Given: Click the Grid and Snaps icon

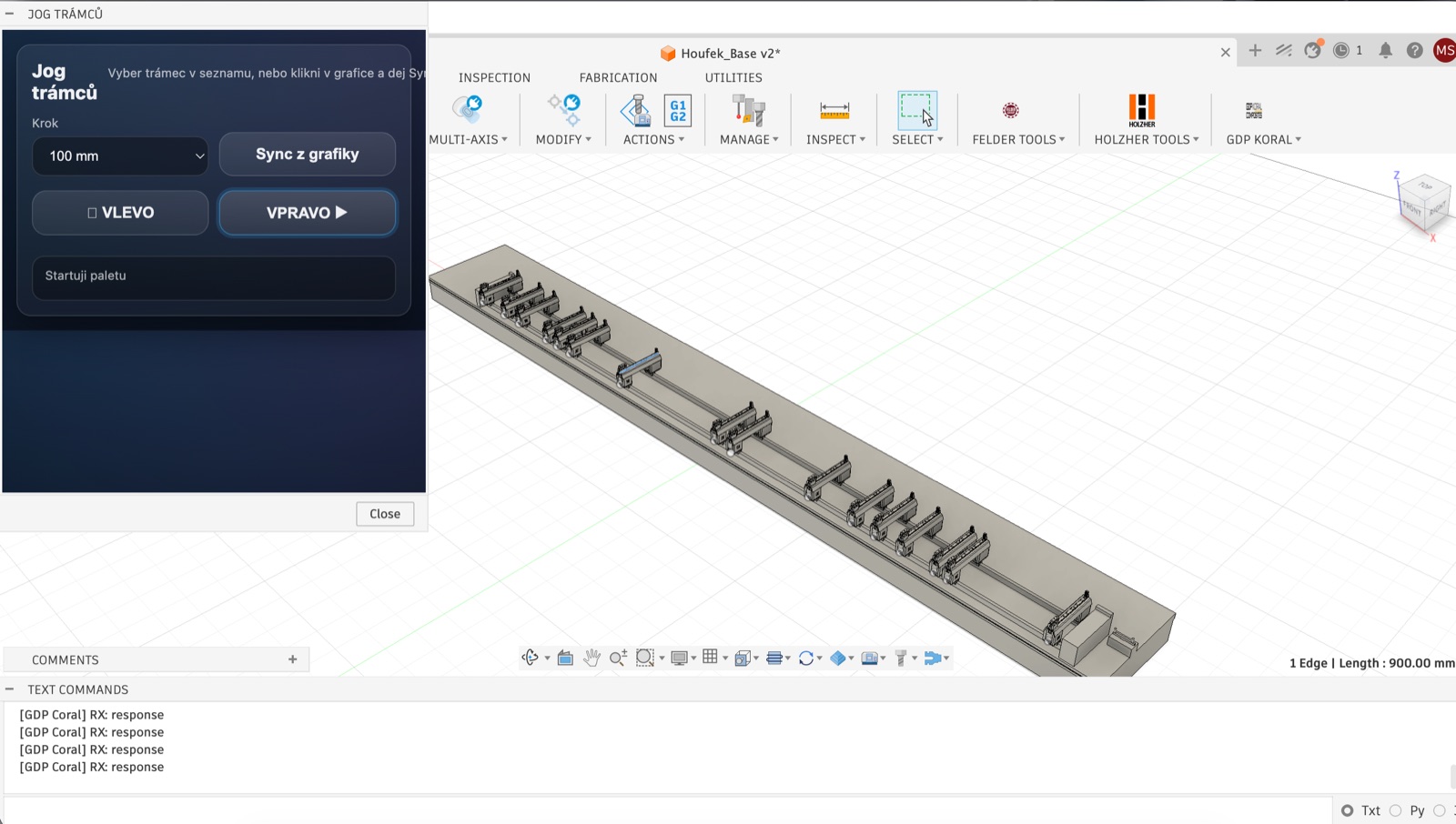Looking at the screenshot, I should (x=711, y=657).
